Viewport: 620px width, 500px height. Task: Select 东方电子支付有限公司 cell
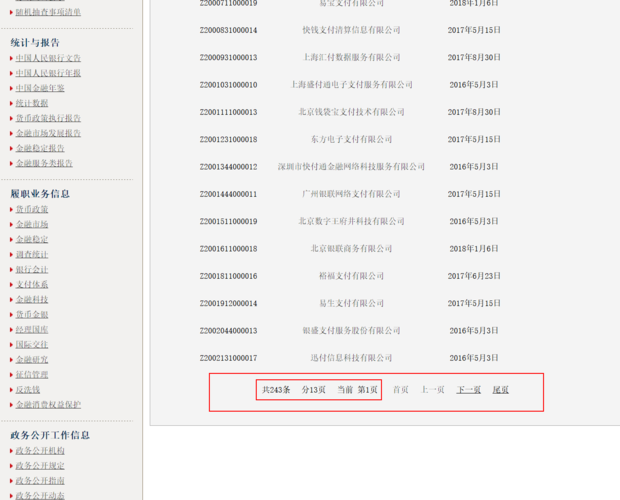(x=351, y=139)
